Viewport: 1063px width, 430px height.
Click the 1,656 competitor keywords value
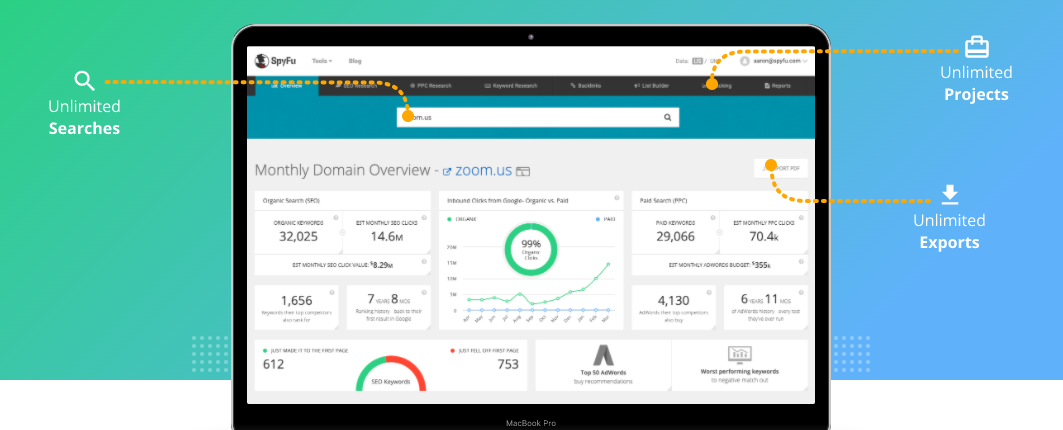(x=296, y=300)
